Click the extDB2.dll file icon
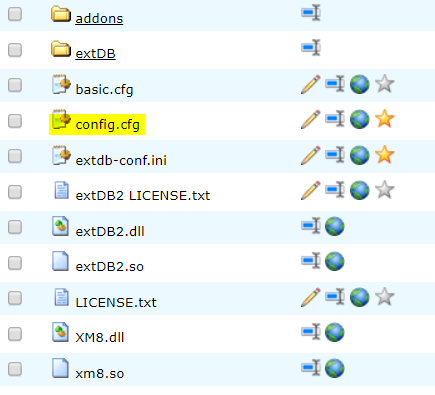Screen dimensions: 435x395 coord(60,226)
